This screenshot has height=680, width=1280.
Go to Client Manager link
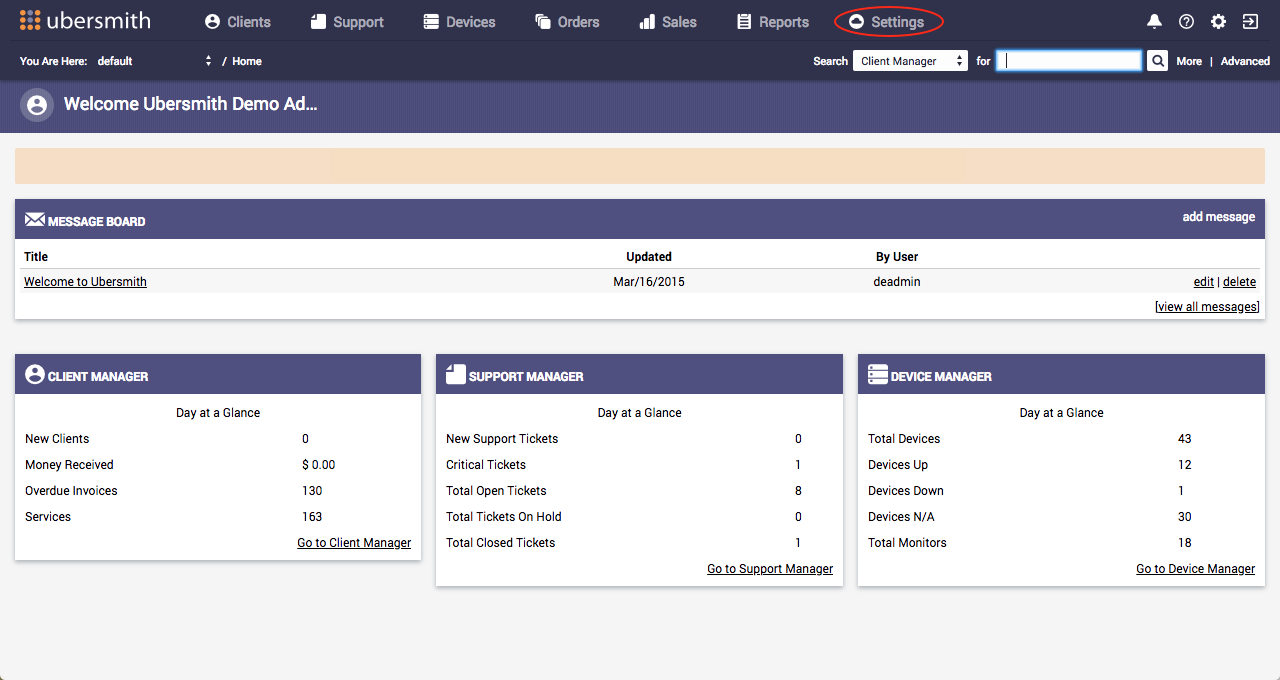click(354, 543)
